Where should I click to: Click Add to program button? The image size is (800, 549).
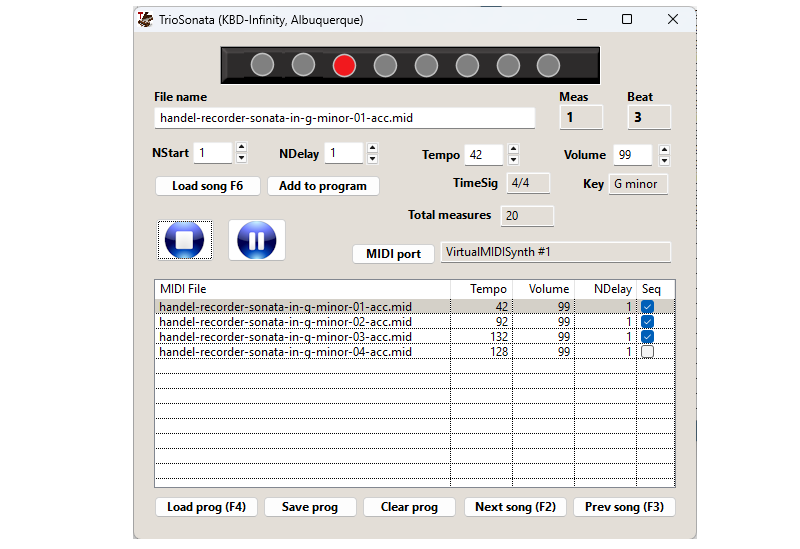click(x=323, y=186)
